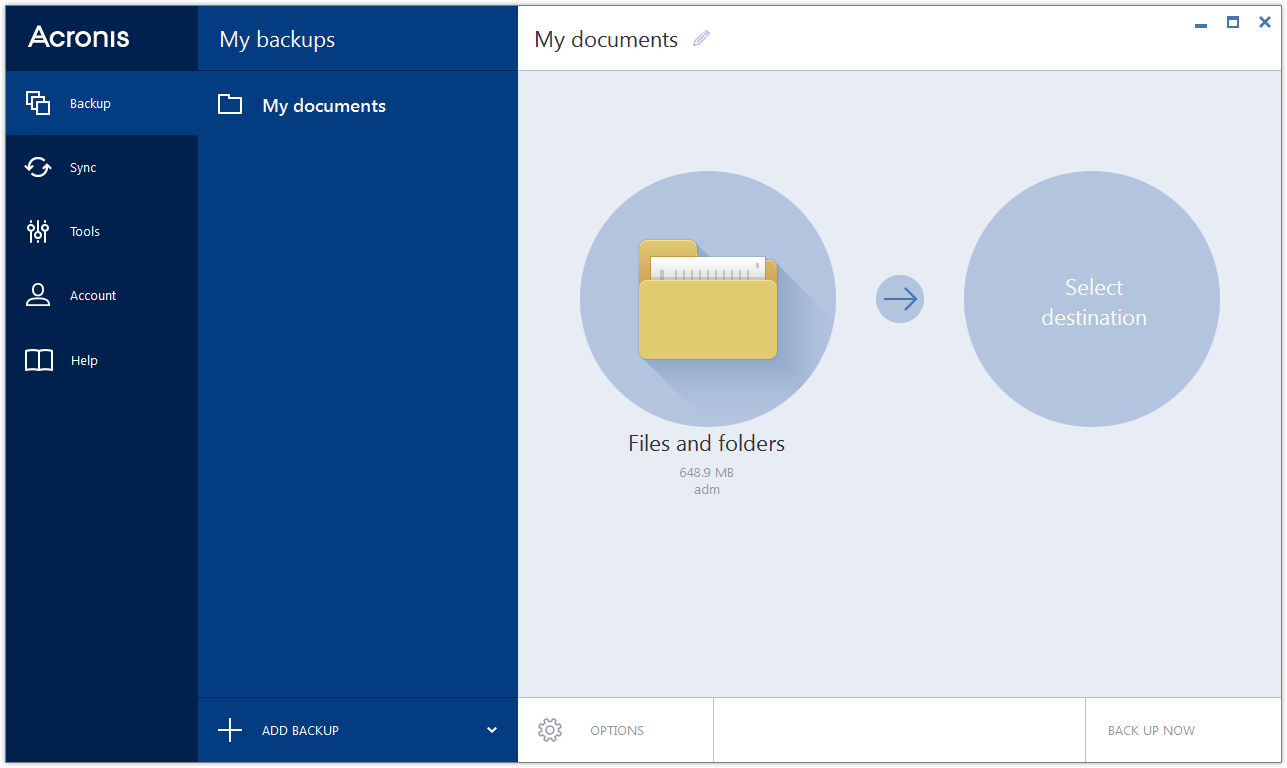Click the Options gear icon
The height and width of the screenshot is (768, 1287).
[550, 730]
